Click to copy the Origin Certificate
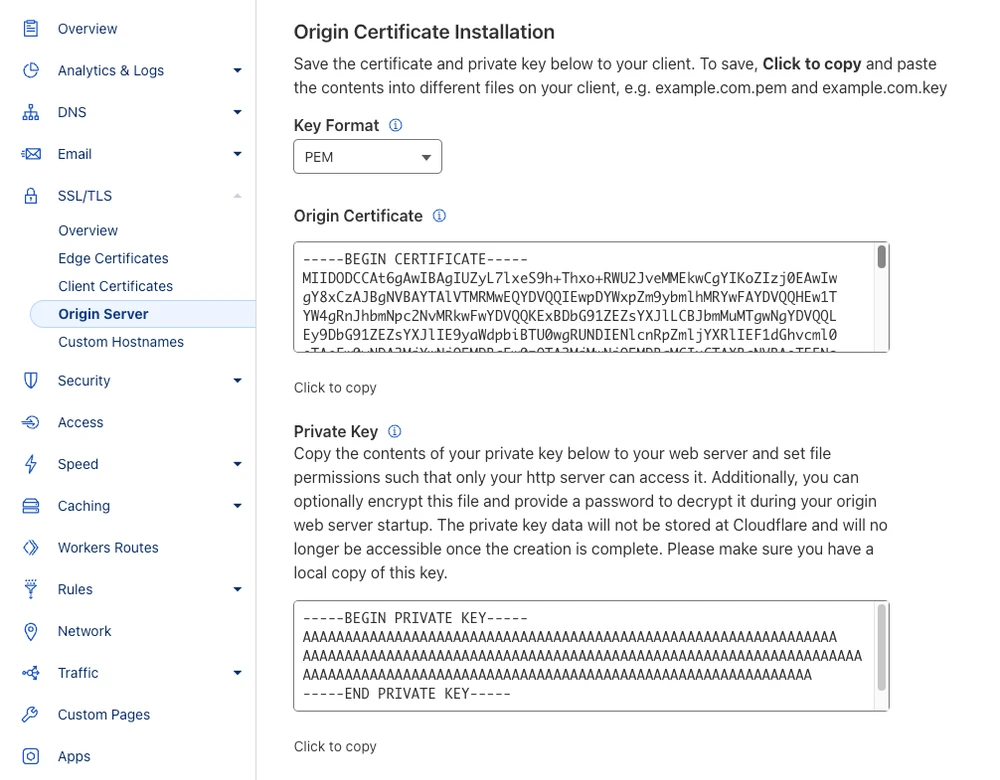This screenshot has height=780, width=1000. click(335, 387)
